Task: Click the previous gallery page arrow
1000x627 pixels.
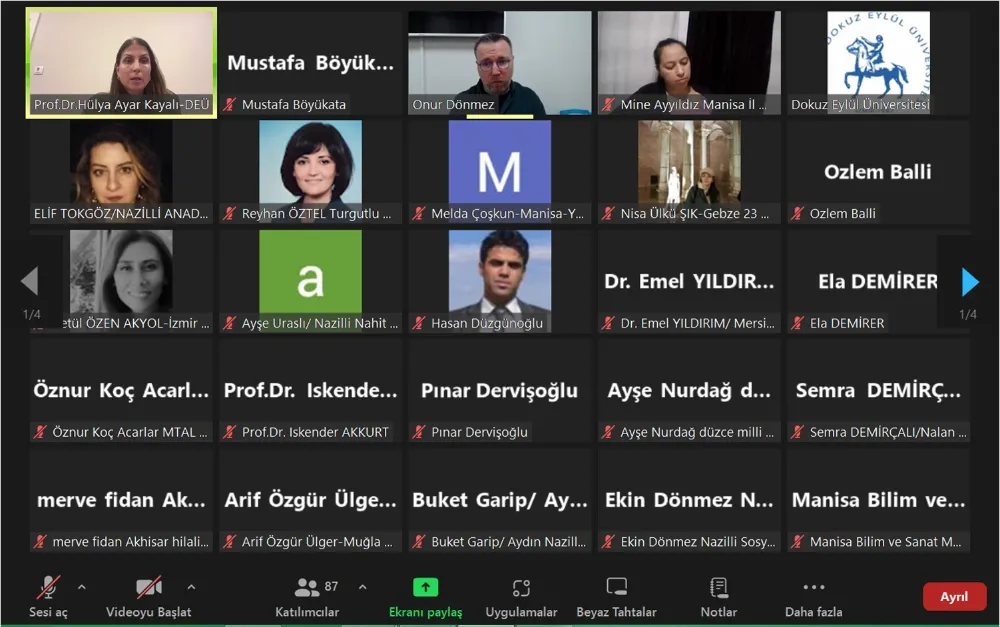Action: coord(32,281)
